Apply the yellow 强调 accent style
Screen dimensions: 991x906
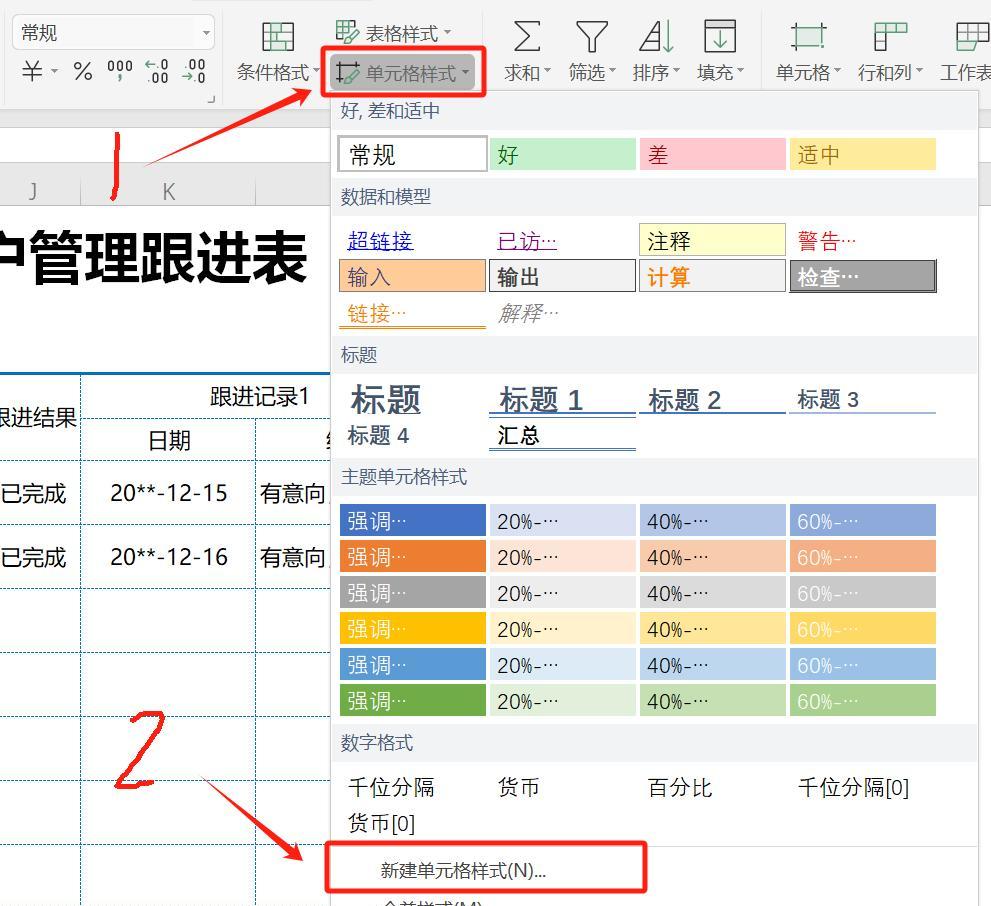click(412, 629)
